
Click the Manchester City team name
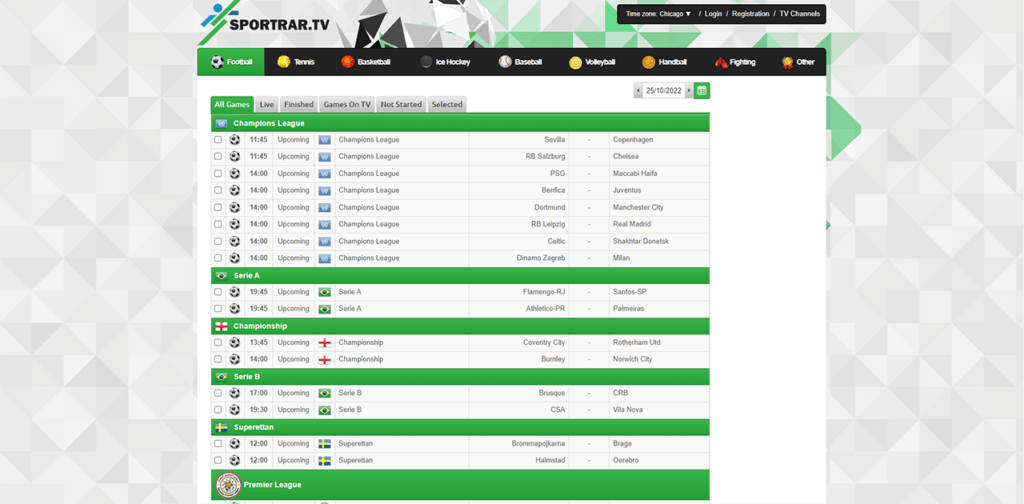(x=638, y=208)
